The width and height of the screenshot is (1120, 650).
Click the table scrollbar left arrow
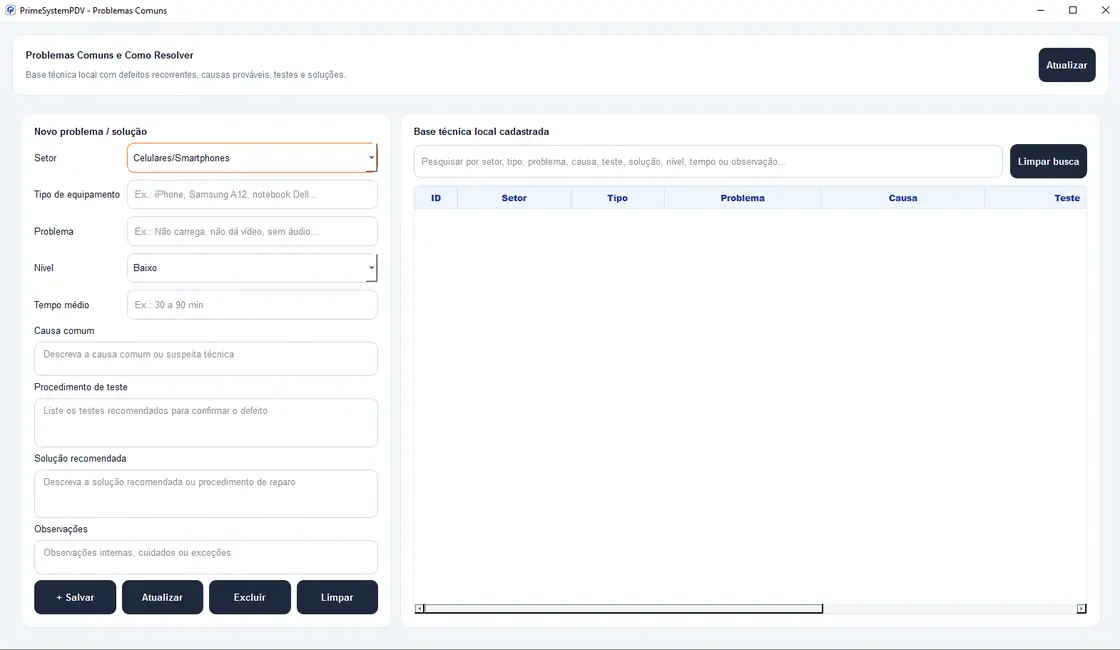coord(419,609)
